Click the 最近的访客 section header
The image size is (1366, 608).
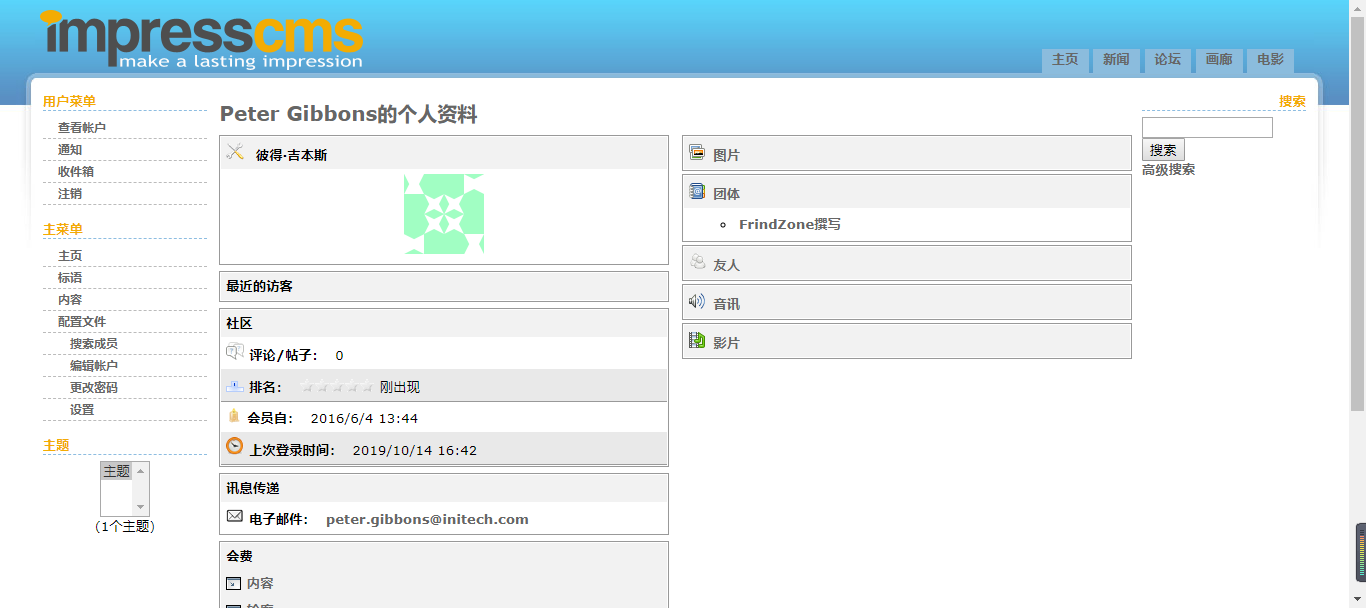[x=444, y=286]
